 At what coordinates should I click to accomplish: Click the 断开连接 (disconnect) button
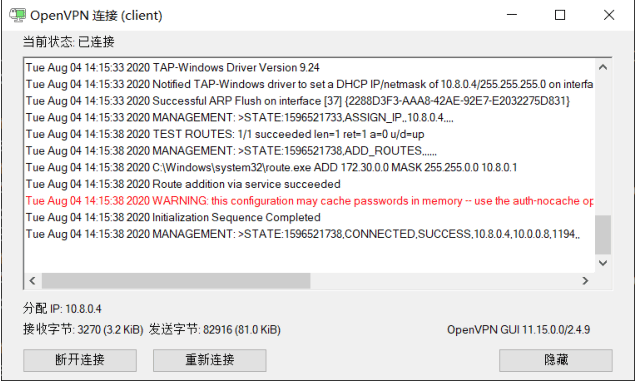point(80,360)
